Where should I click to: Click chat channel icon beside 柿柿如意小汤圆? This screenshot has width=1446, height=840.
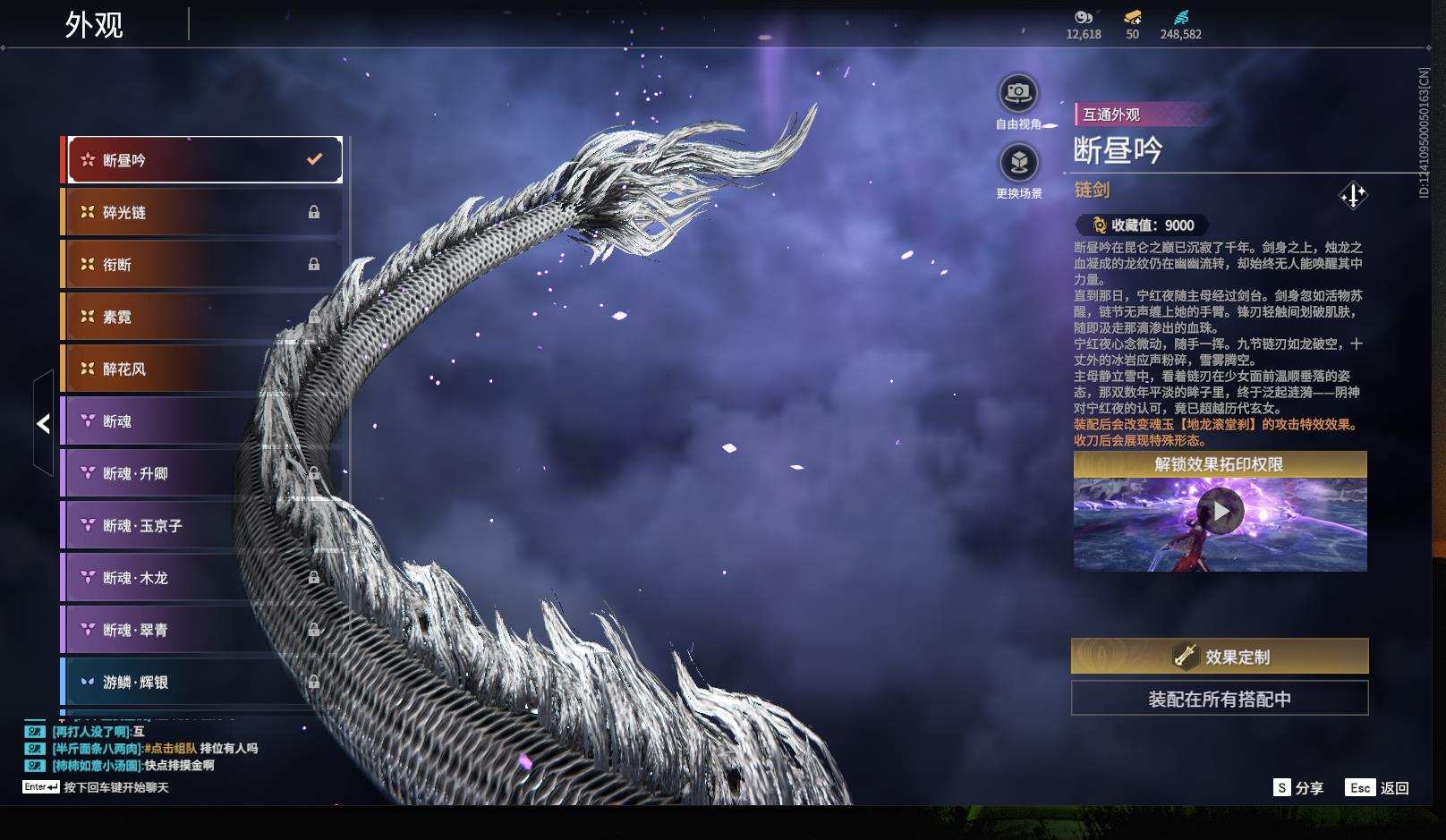pos(35,765)
